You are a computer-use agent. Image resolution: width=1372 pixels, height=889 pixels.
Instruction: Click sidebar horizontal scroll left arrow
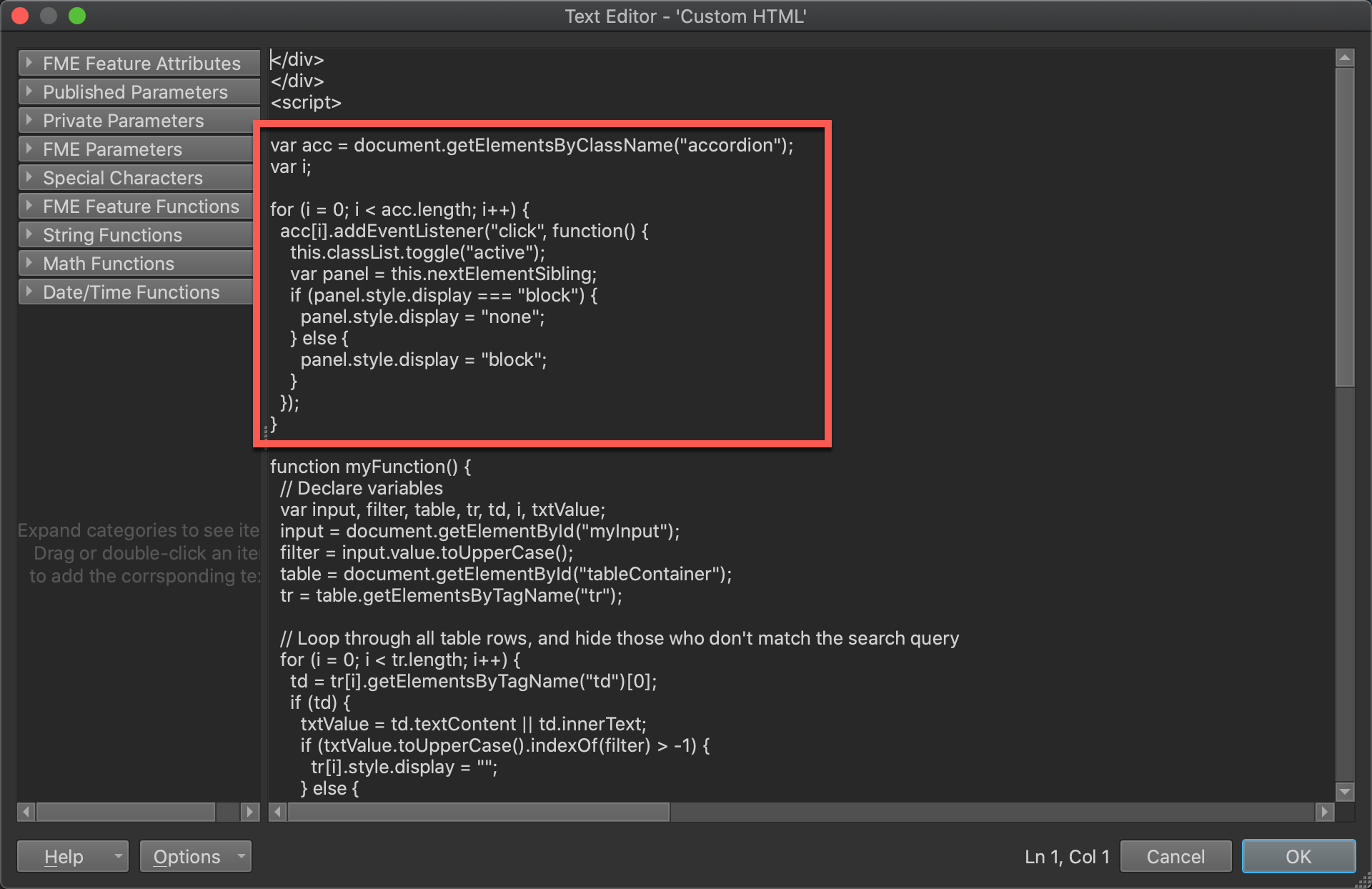[26, 812]
